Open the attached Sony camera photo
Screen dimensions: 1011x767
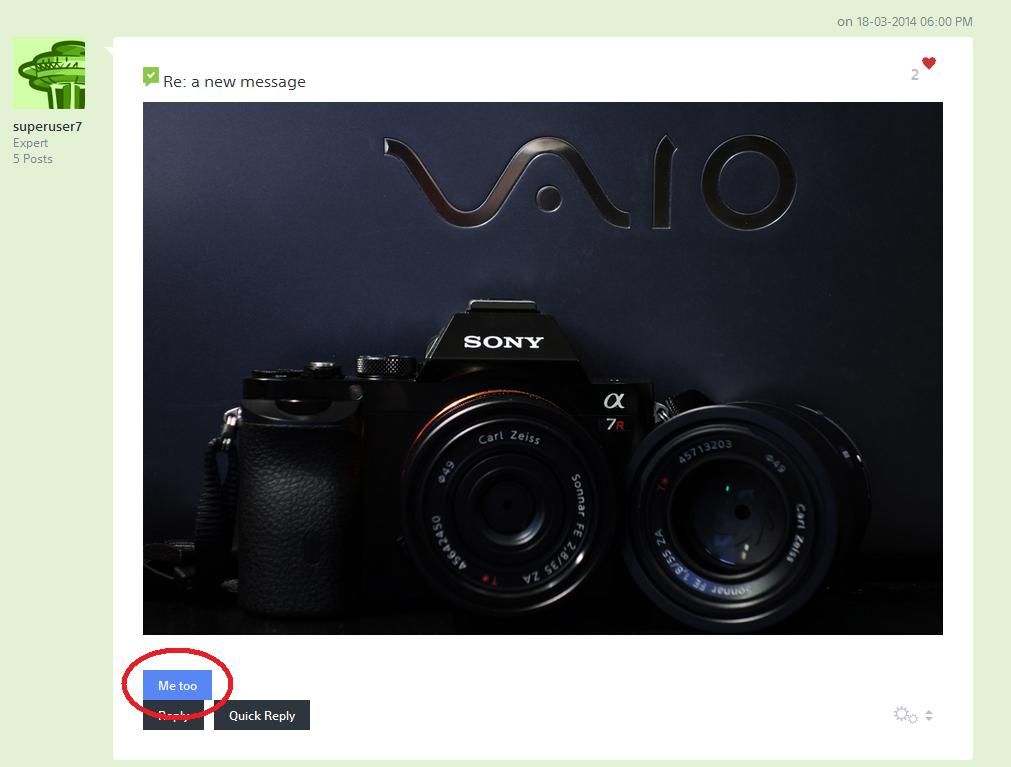[x=543, y=368]
